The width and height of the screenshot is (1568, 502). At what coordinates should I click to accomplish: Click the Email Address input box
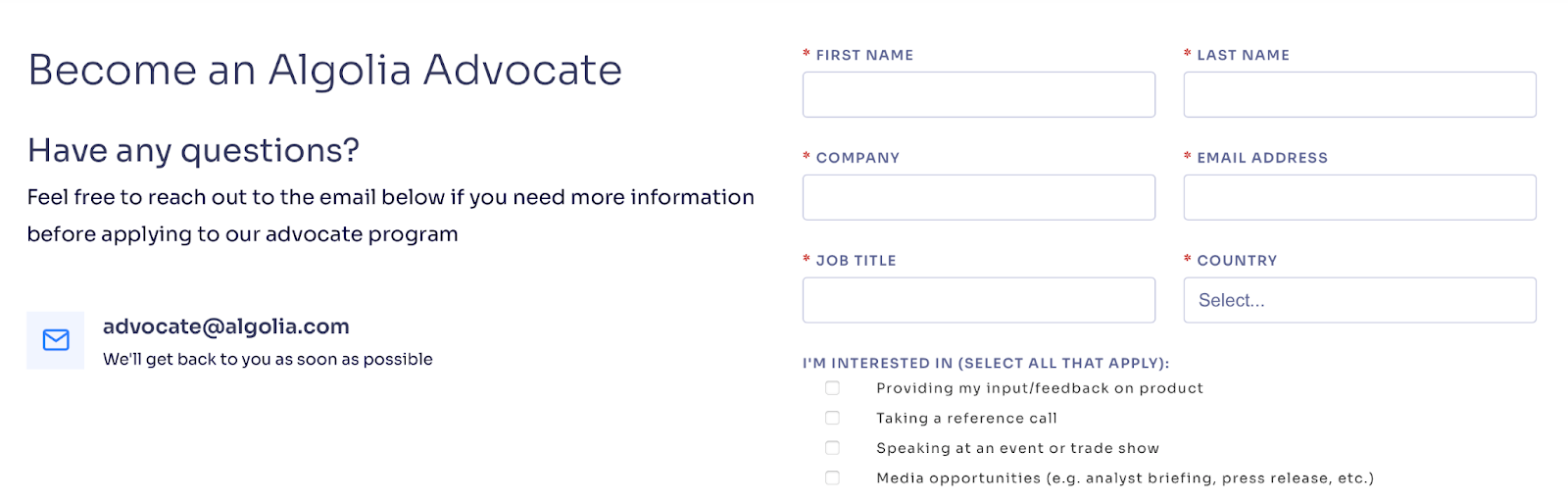pos(1359,197)
